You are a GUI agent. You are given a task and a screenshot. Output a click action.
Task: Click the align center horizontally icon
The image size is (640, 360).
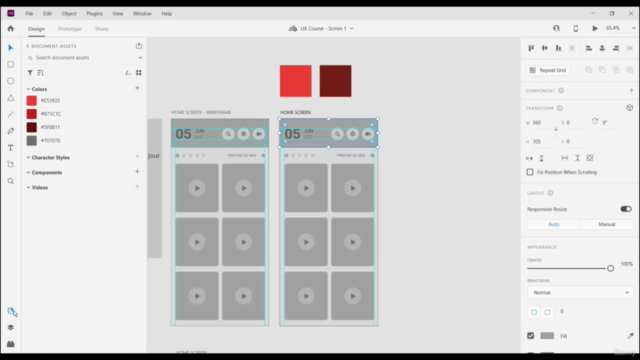click(602, 48)
